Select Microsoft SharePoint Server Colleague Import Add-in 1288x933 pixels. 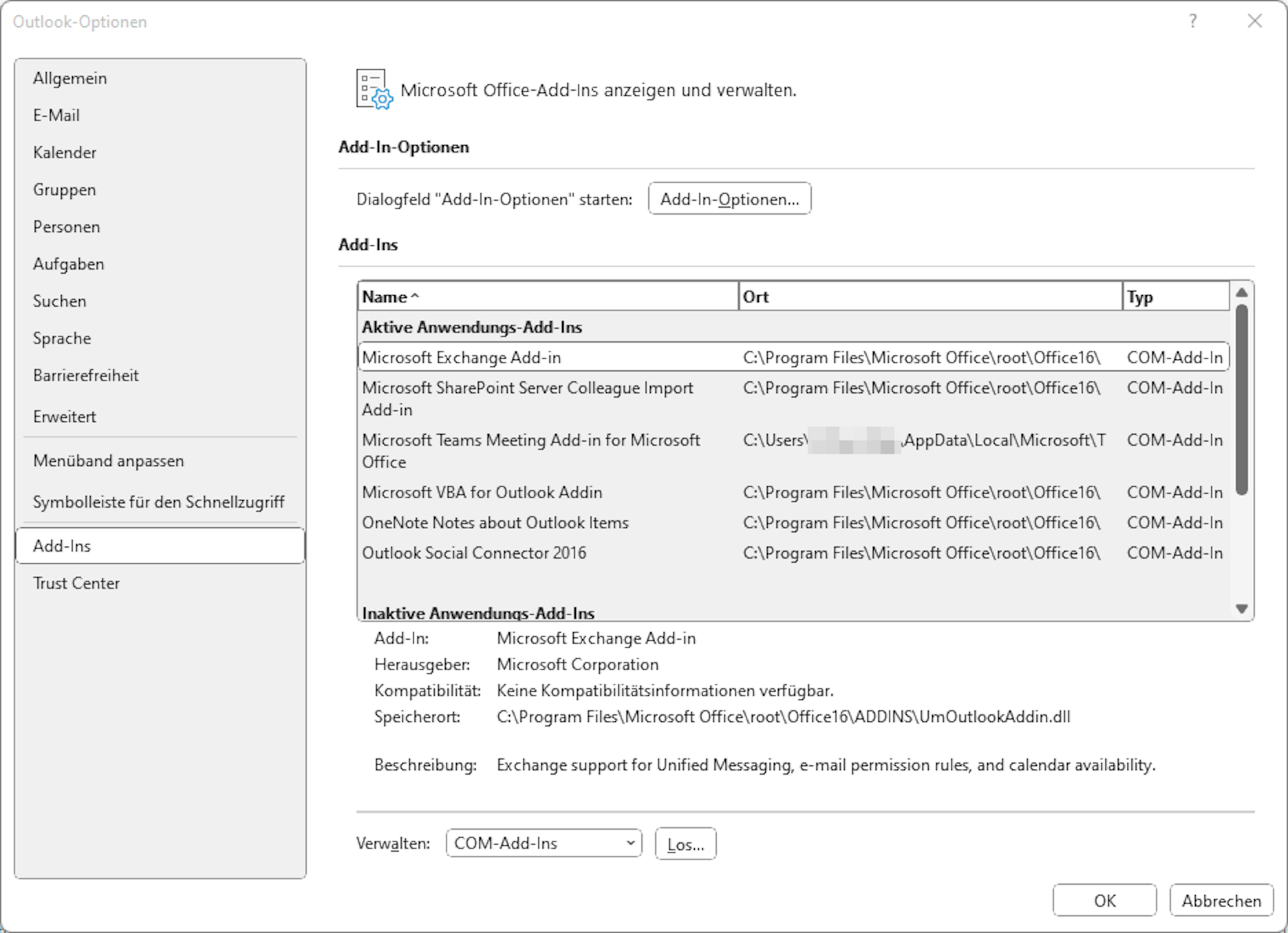(x=794, y=399)
